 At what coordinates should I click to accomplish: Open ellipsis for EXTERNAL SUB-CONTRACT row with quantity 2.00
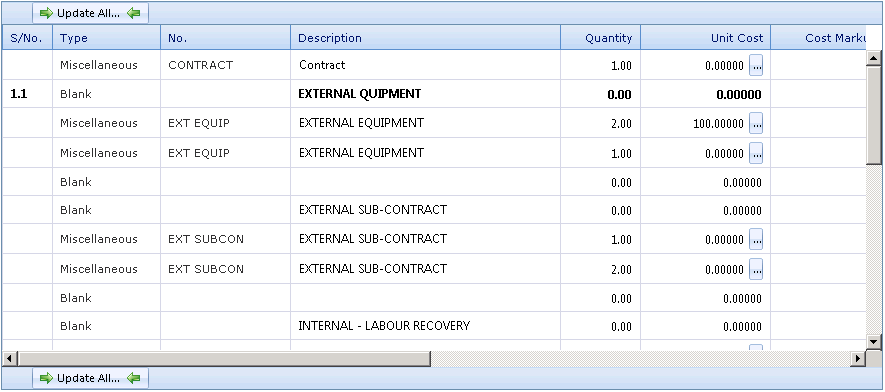click(756, 270)
